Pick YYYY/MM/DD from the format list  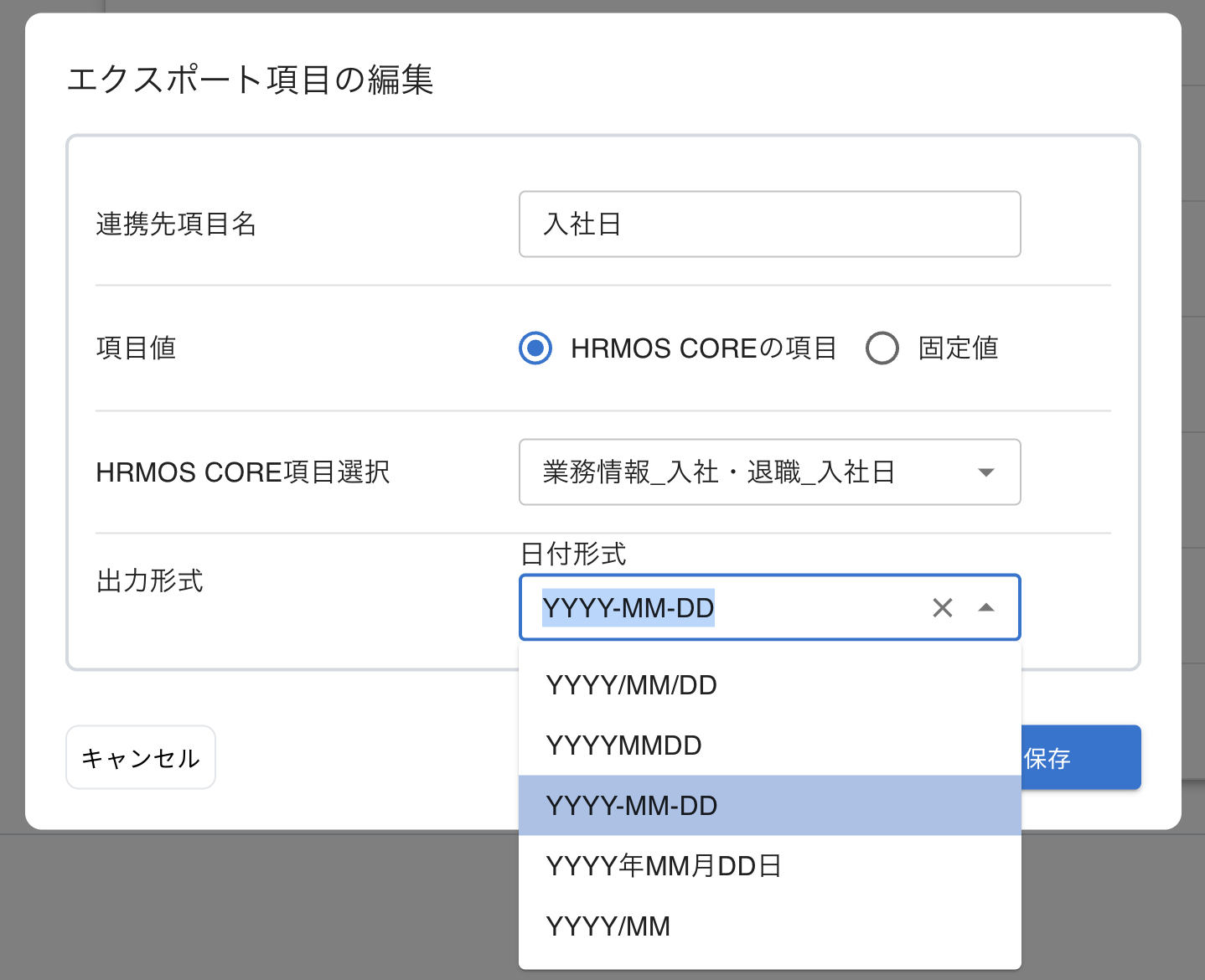(632, 685)
